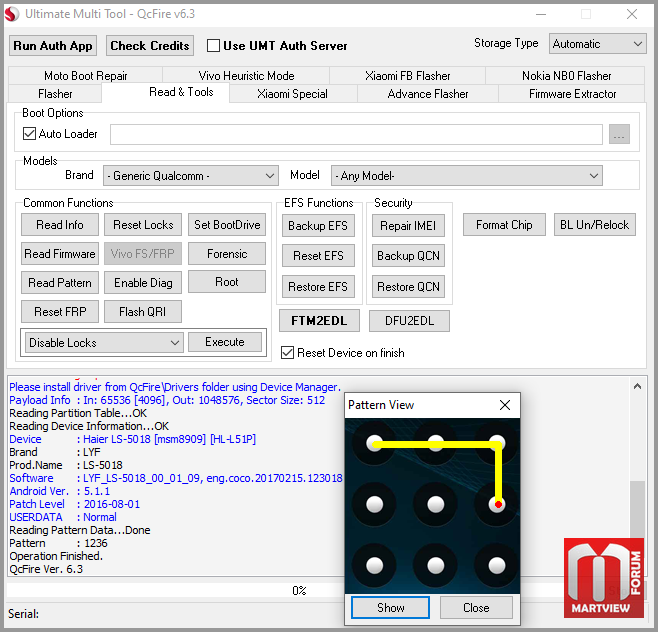Click Restore QCN button
The width and height of the screenshot is (658, 632).
tap(408, 287)
